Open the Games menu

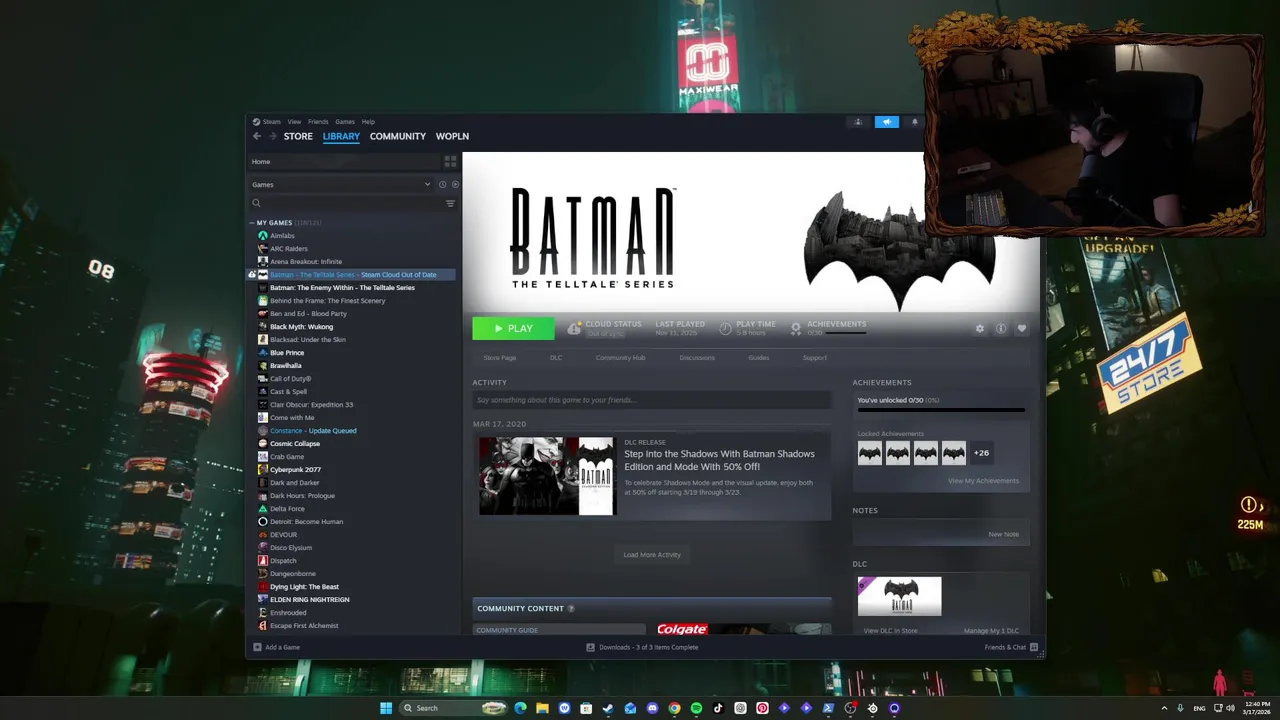click(345, 122)
